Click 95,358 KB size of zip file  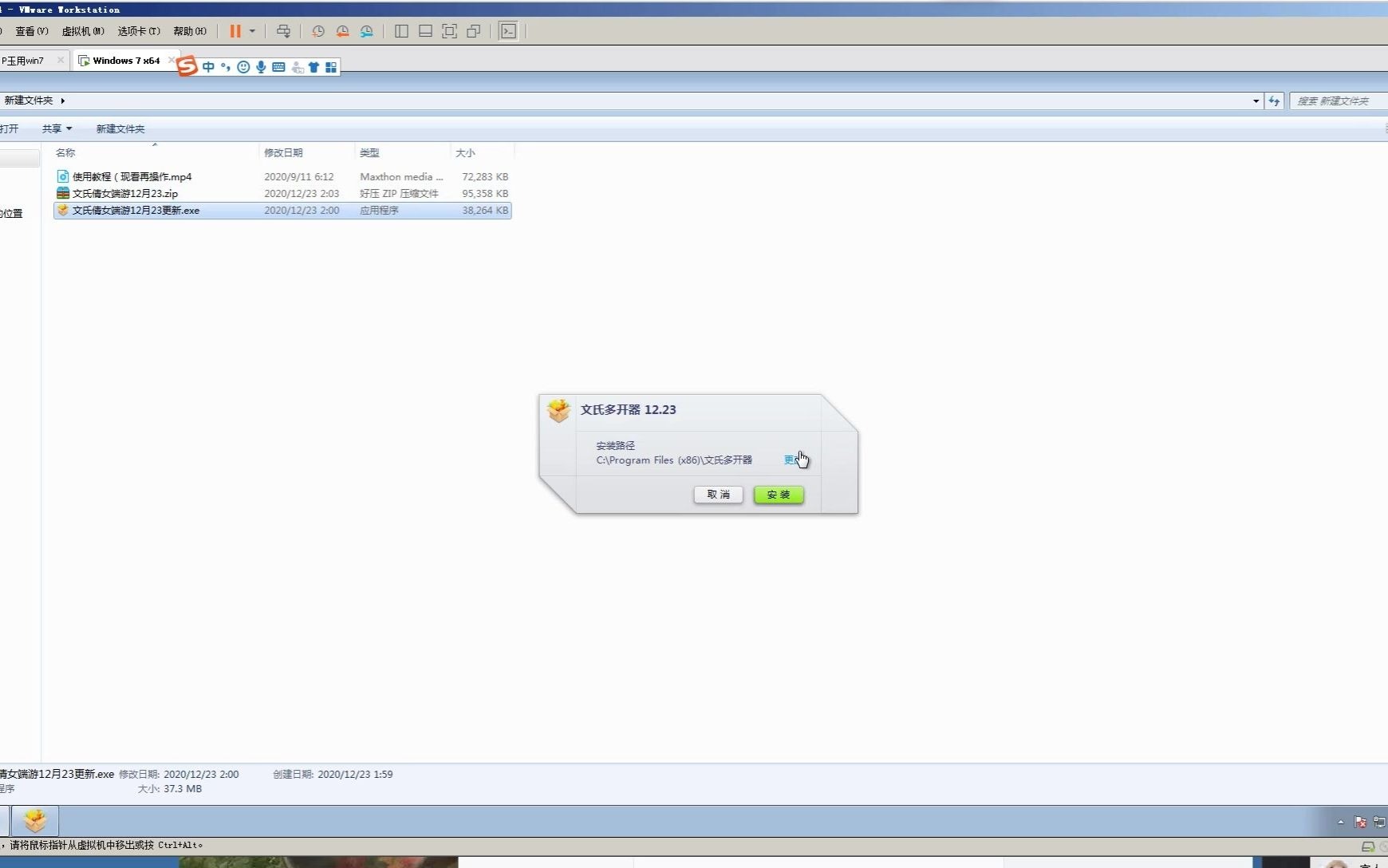[485, 193]
